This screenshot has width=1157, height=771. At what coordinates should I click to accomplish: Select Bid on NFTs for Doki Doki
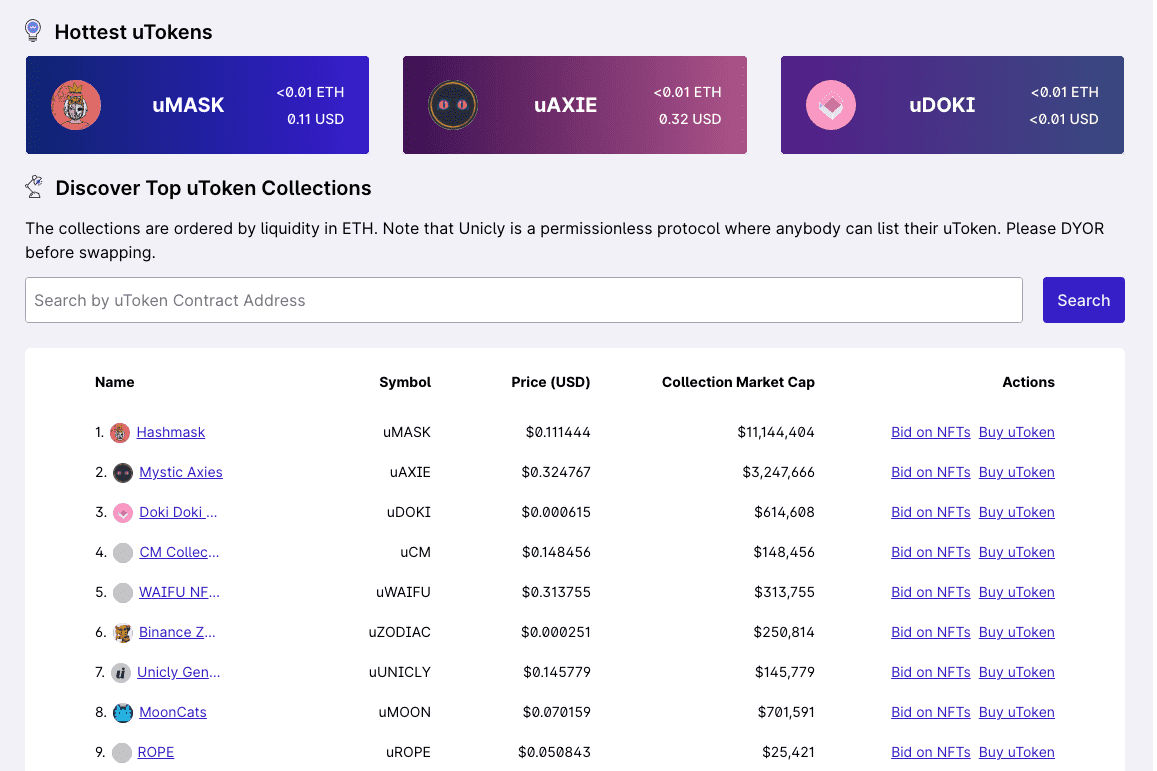pyautogui.click(x=930, y=512)
